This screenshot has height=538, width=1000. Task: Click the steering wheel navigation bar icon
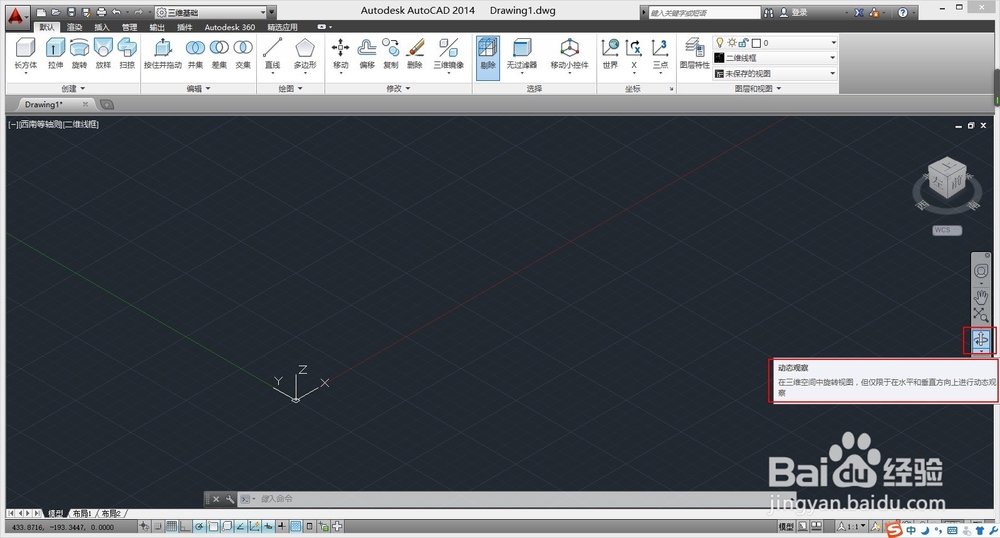981,272
